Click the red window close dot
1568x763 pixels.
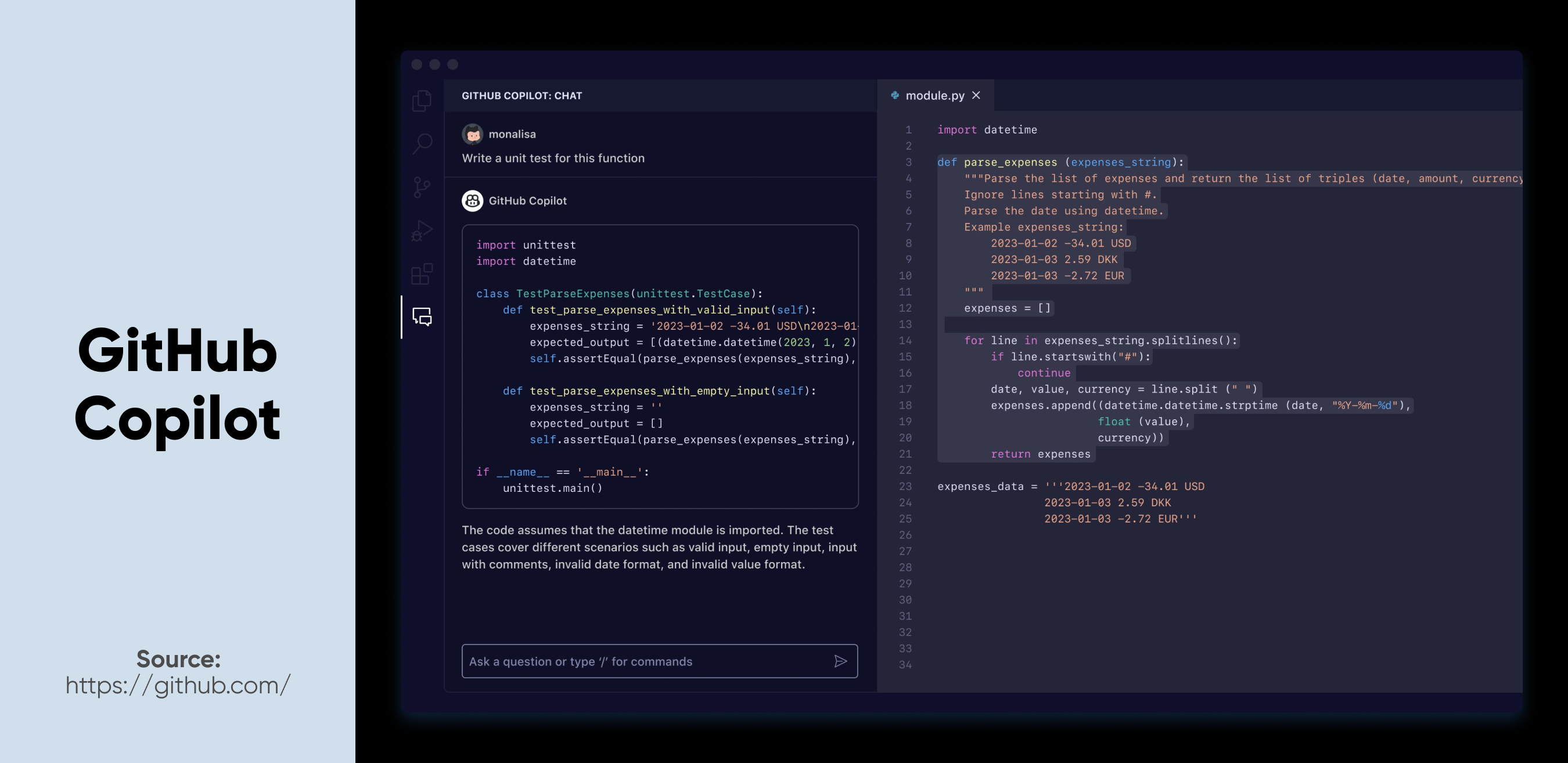click(x=417, y=64)
